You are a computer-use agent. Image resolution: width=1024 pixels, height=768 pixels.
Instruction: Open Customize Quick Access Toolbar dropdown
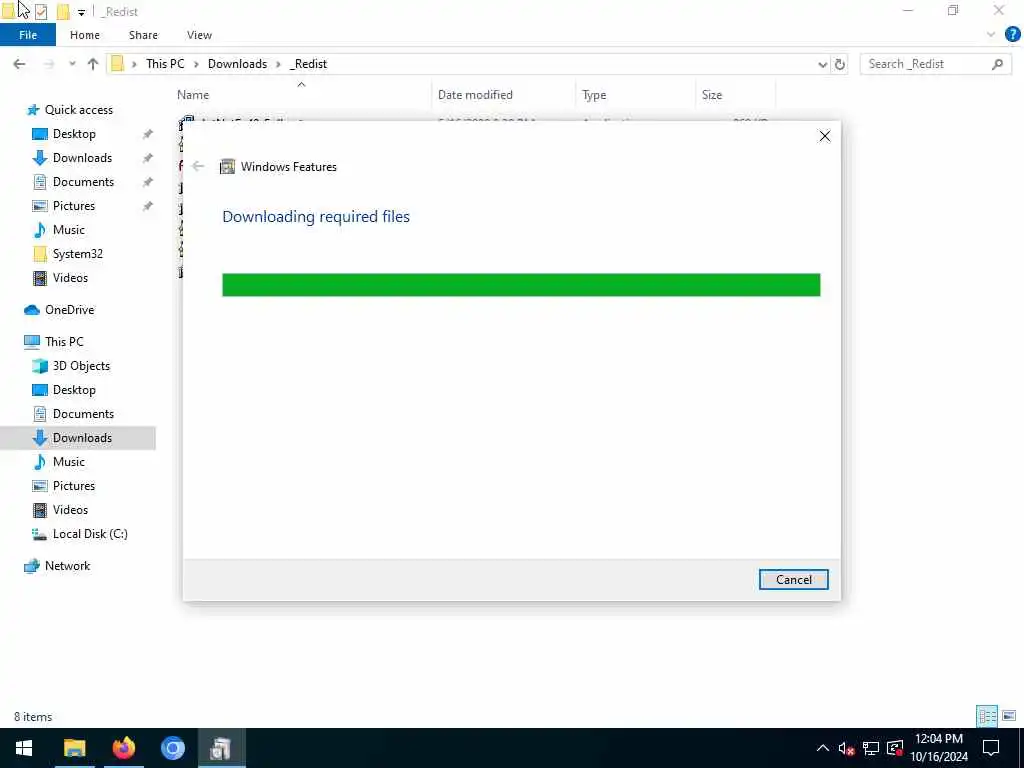tap(81, 12)
